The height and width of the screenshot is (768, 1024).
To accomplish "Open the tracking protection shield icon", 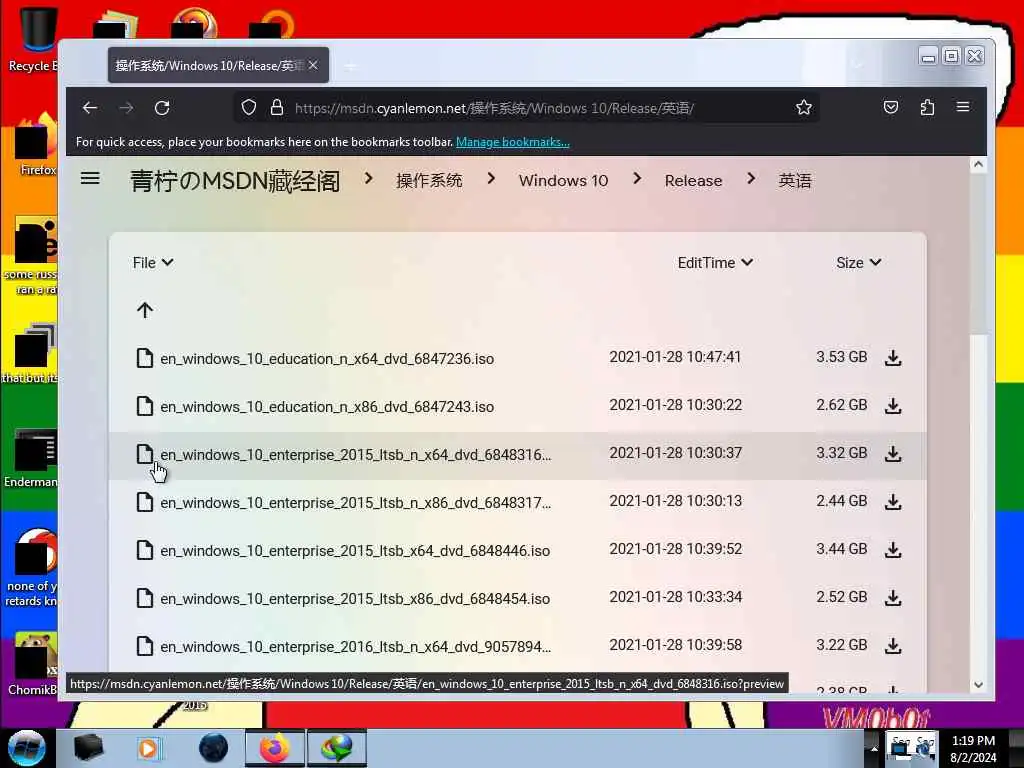I will [249, 107].
